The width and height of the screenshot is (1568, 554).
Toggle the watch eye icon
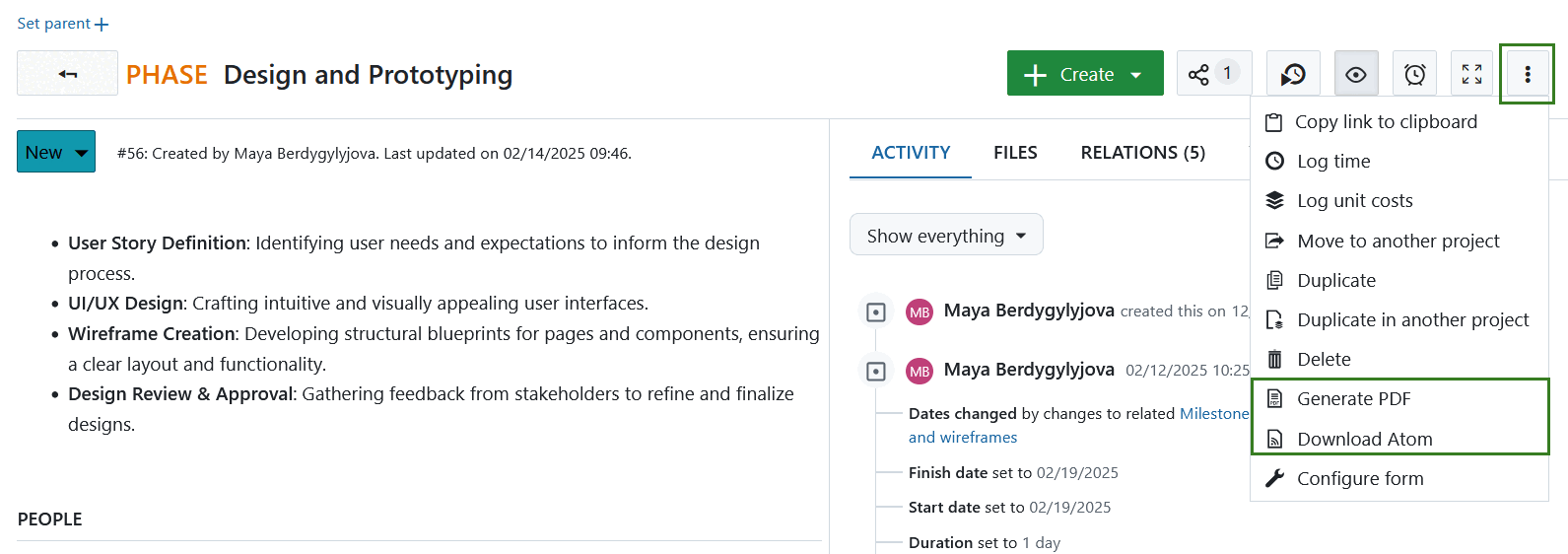[1356, 74]
